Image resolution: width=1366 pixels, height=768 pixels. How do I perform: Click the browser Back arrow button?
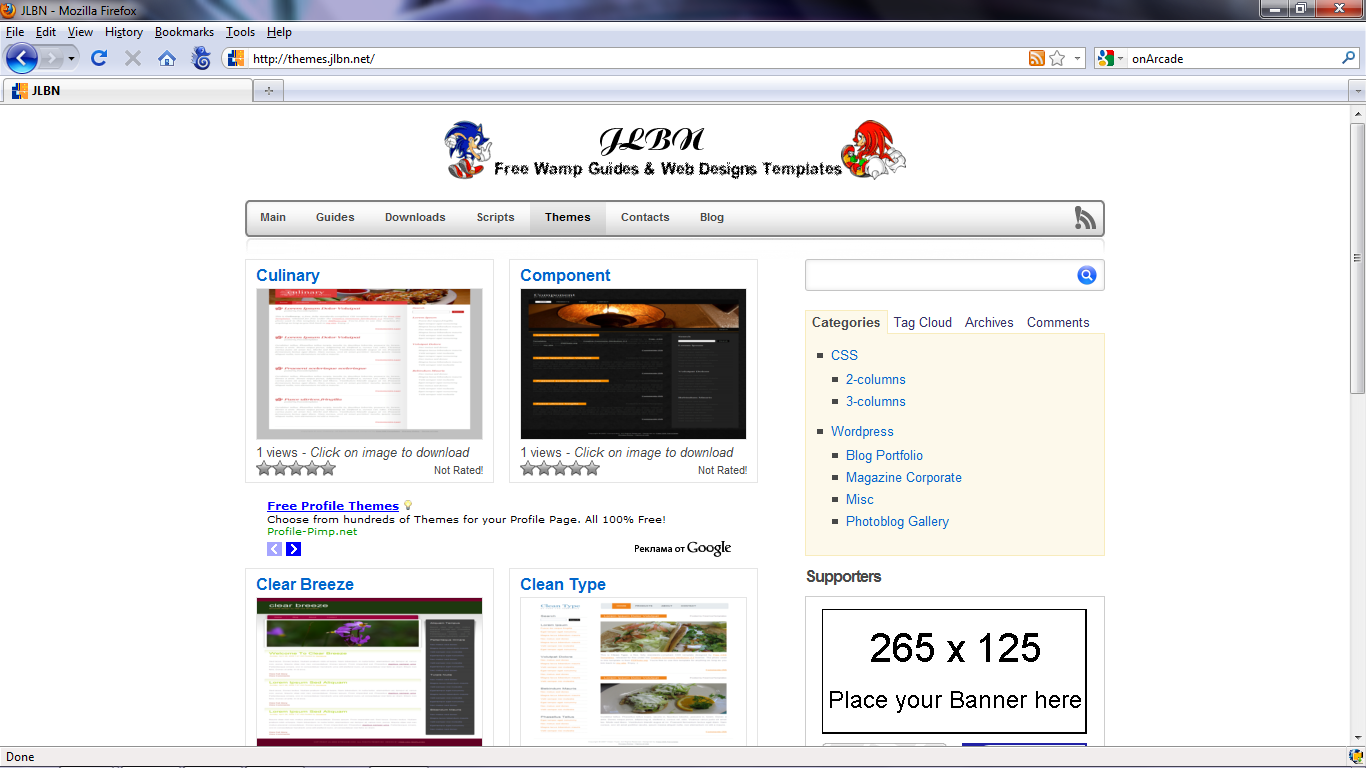(22, 58)
